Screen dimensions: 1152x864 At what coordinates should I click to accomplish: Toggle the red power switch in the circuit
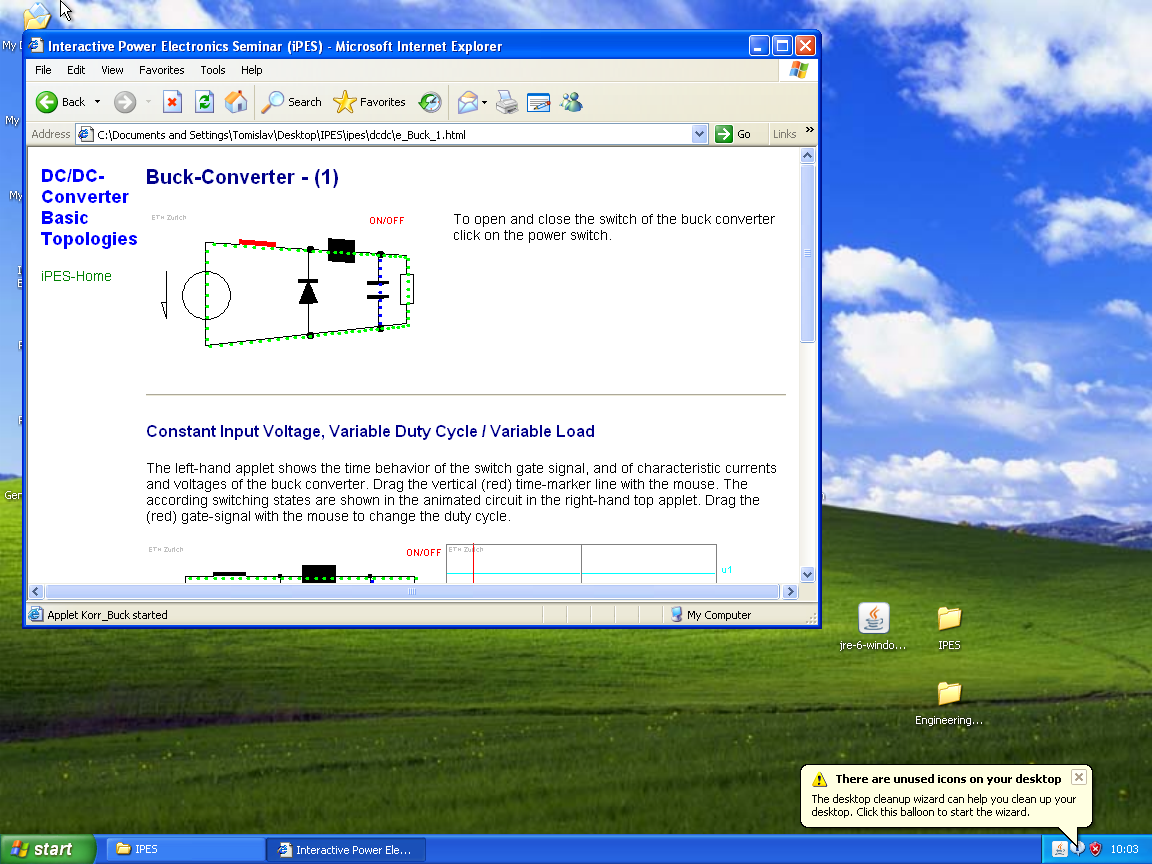click(x=257, y=242)
